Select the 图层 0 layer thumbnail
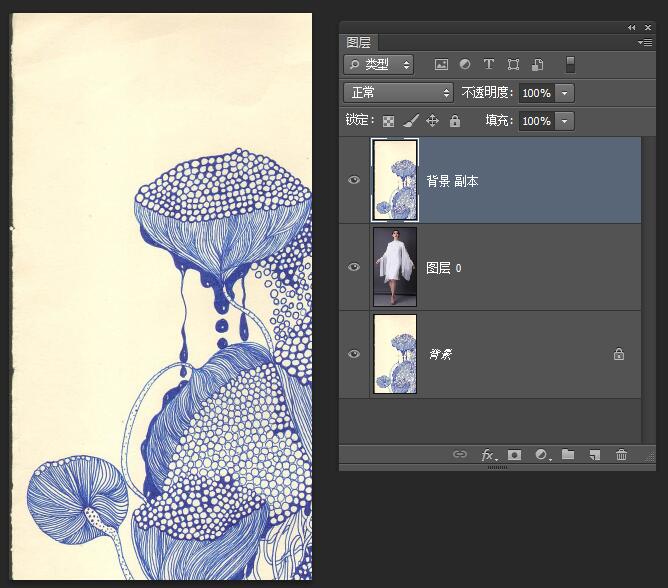 (x=395, y=267)
